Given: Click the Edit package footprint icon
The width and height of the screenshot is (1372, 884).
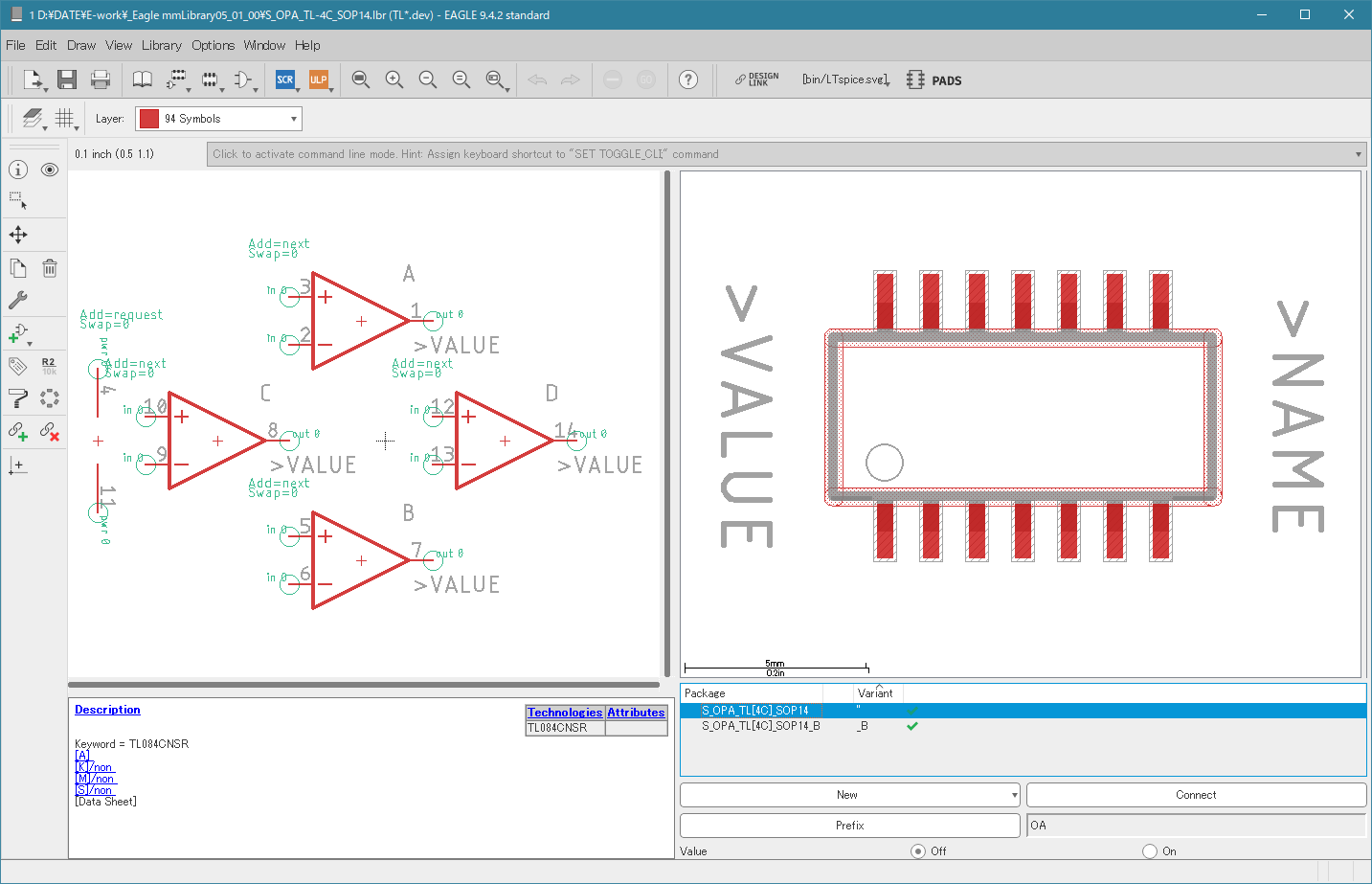Looking at the screenshot, I should click(210, 79).
